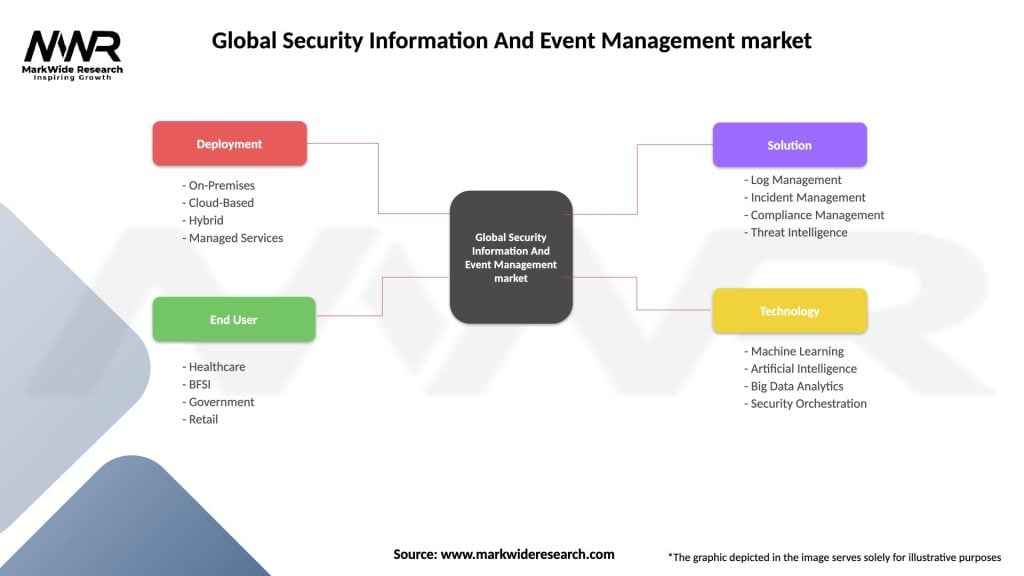Image resolution: width=1024 pixels, height=576 pixels.
Task: Click the MarkWide Research logo
Action: 72,54
